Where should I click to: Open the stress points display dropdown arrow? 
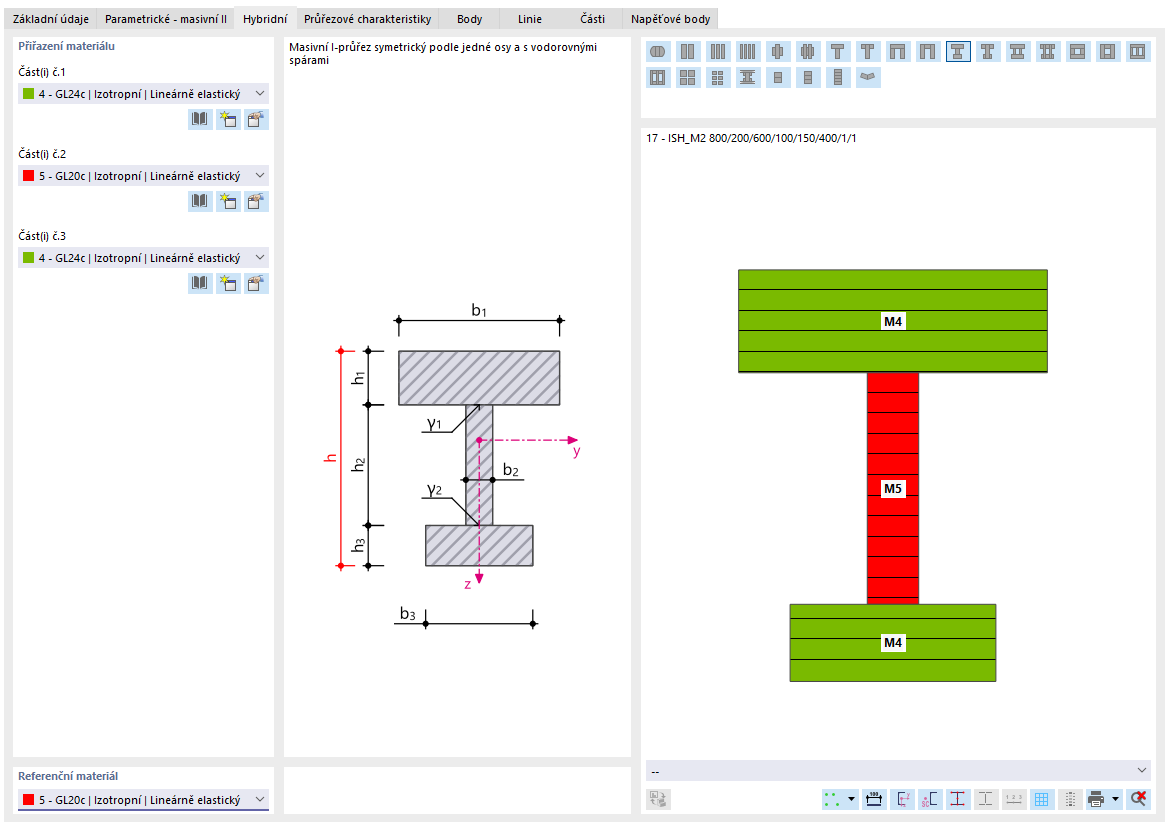coord(851,799)
